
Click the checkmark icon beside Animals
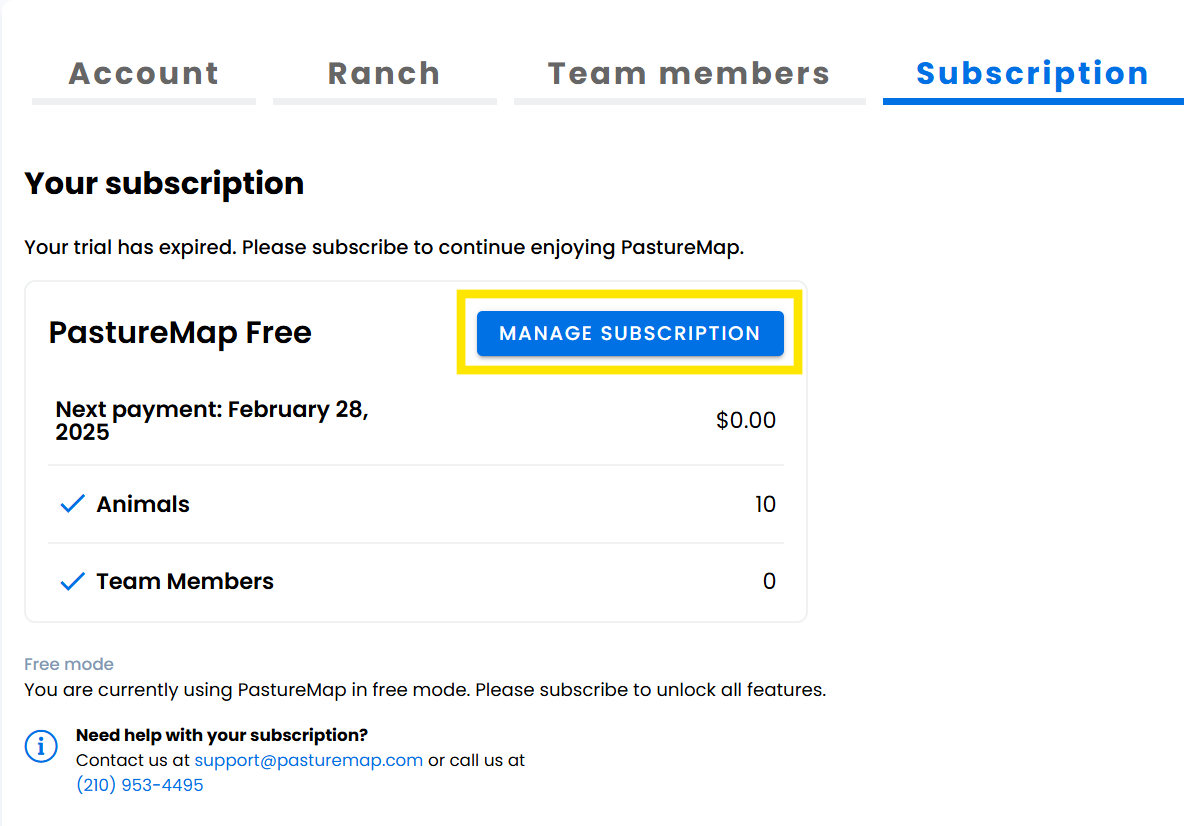73,504
